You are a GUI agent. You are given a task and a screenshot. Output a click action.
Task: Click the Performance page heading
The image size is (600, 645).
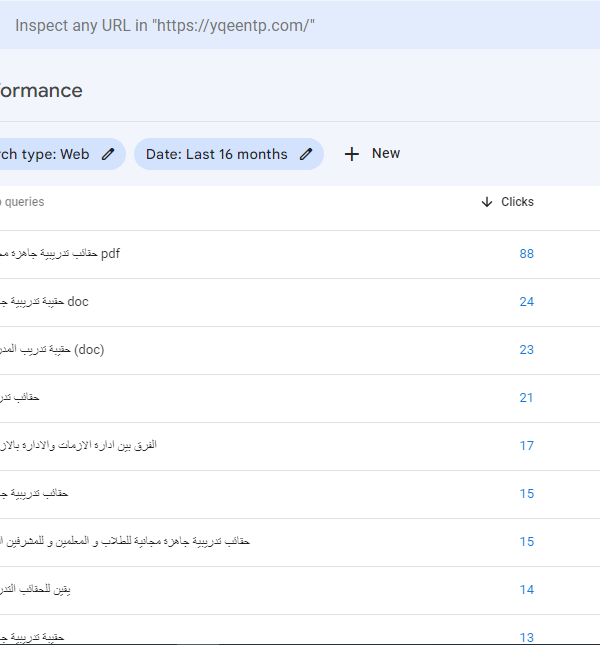[41, 90]
